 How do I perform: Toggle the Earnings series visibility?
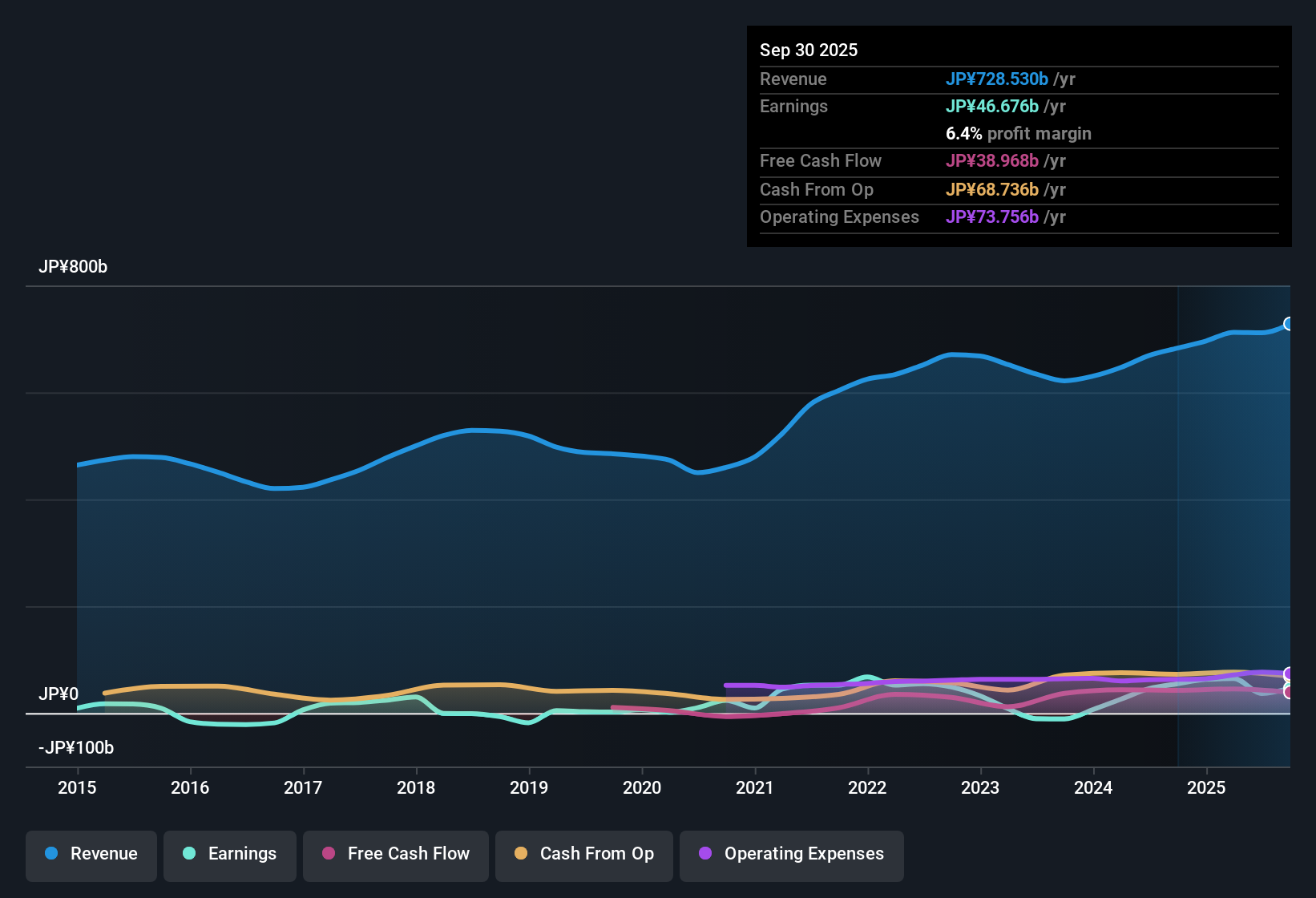229,854
